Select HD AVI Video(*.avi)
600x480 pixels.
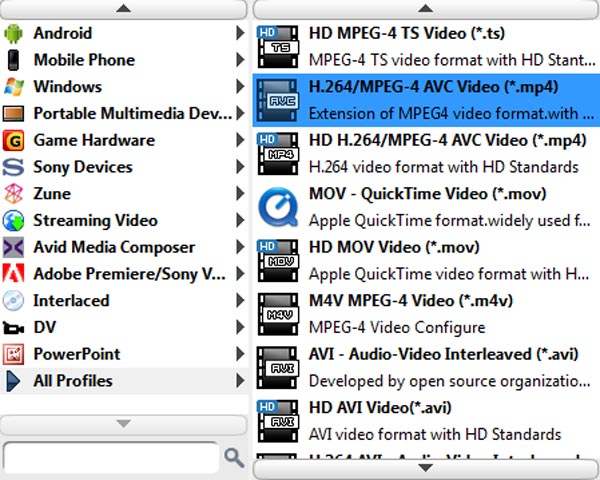point(426,421)
